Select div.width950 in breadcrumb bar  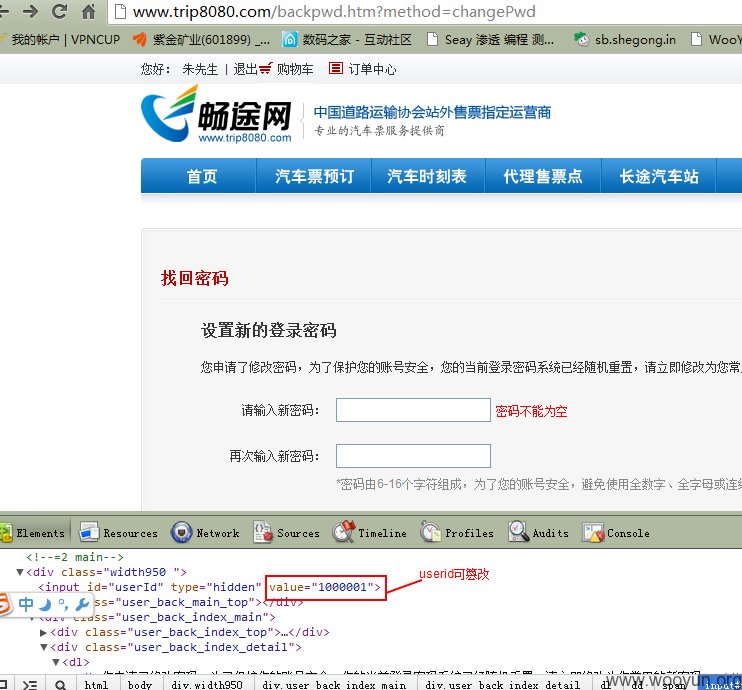click(x=207, y=685)
